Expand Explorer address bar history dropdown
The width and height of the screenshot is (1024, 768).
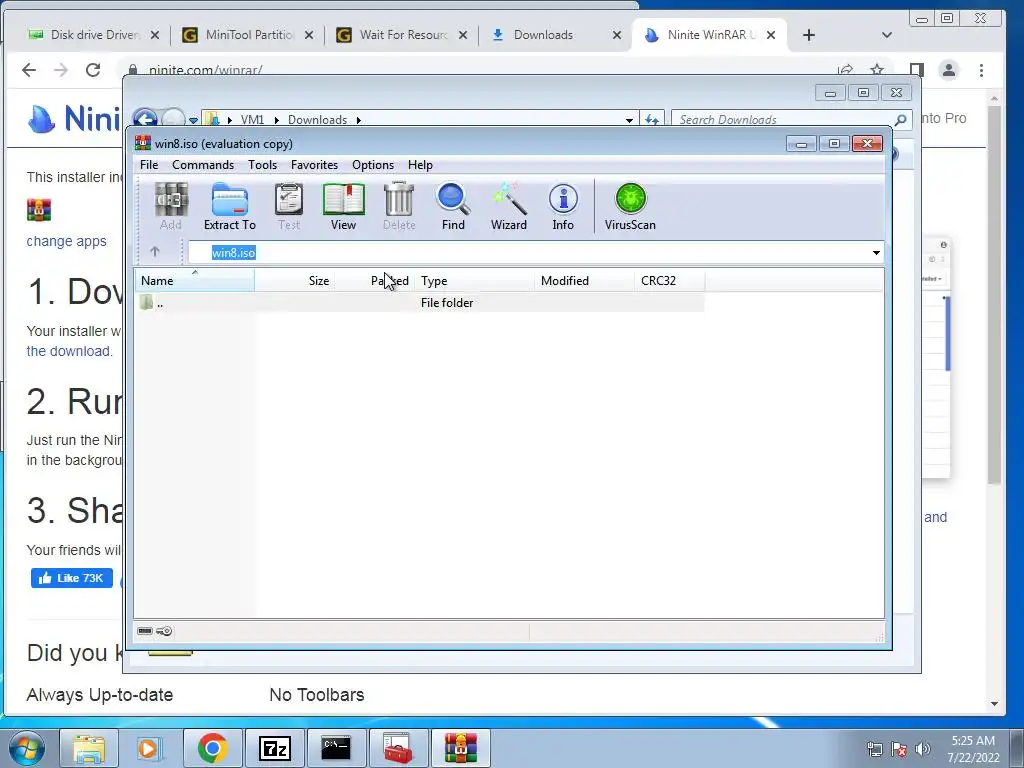pyautogui.click(x=629, y=120)
